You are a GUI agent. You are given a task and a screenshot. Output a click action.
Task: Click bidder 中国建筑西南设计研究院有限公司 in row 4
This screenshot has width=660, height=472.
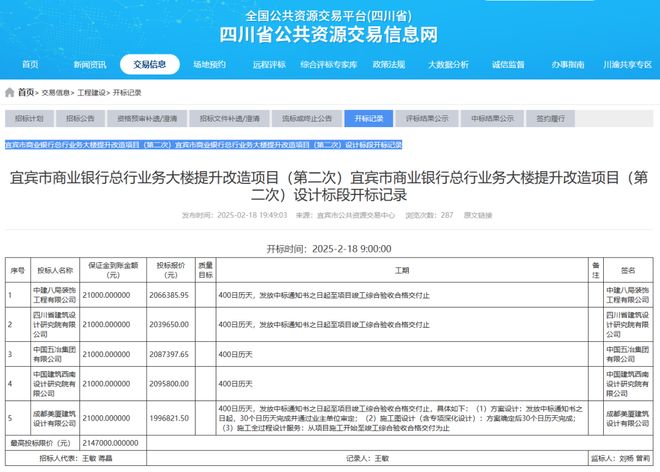click(55, 384)
